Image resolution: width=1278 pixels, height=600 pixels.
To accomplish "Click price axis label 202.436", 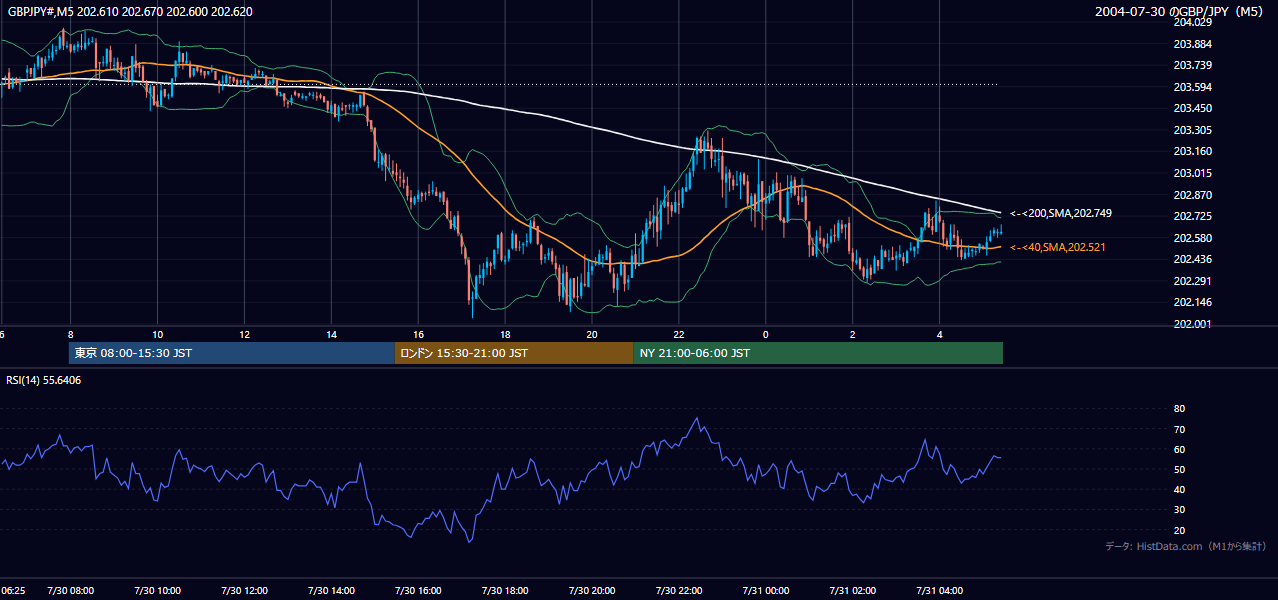I will 1193,260.
